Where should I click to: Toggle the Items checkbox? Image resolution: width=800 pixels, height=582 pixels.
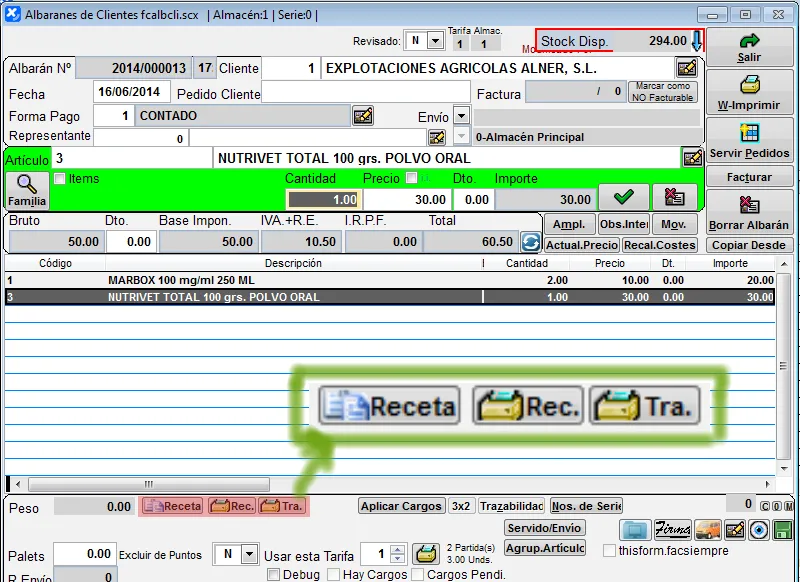point(59,179)
